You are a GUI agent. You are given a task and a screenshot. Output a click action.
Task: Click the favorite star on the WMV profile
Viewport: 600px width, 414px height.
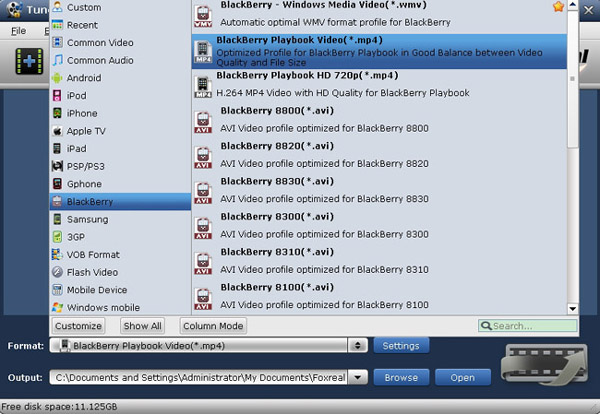tap(558, 7)
